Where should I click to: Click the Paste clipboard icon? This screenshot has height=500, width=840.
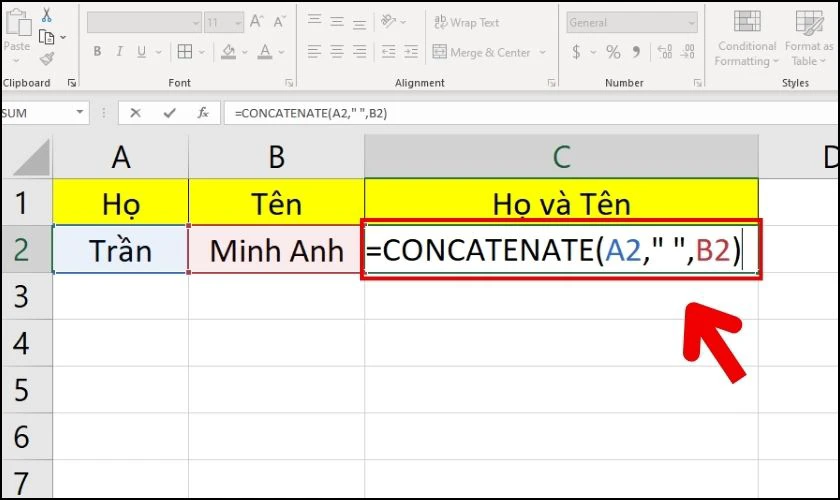tap(18, 23)
